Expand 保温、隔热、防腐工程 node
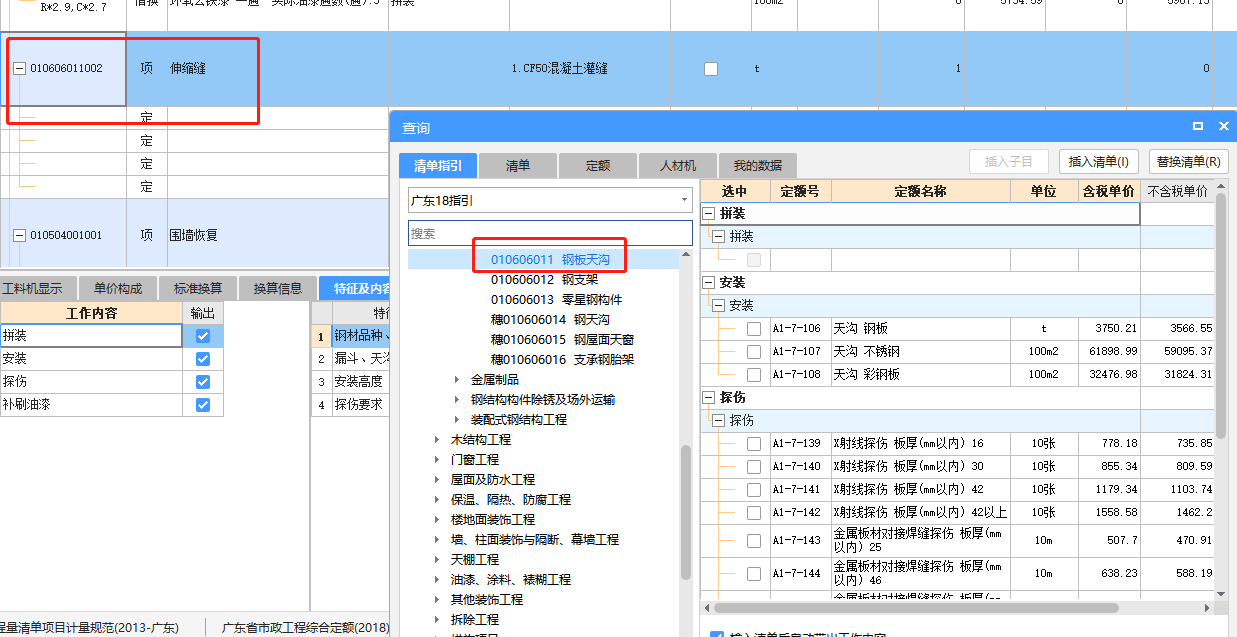 437,500
